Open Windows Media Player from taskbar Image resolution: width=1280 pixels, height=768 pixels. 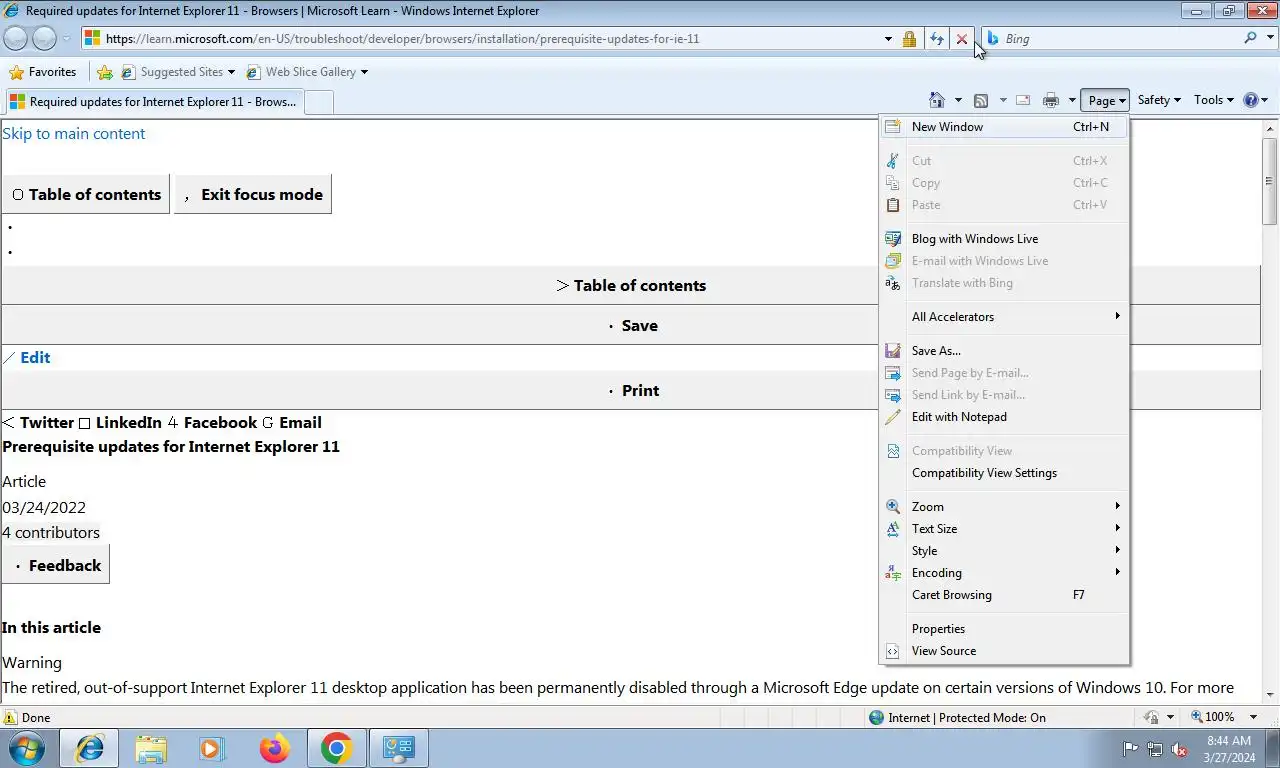(211, 748)
